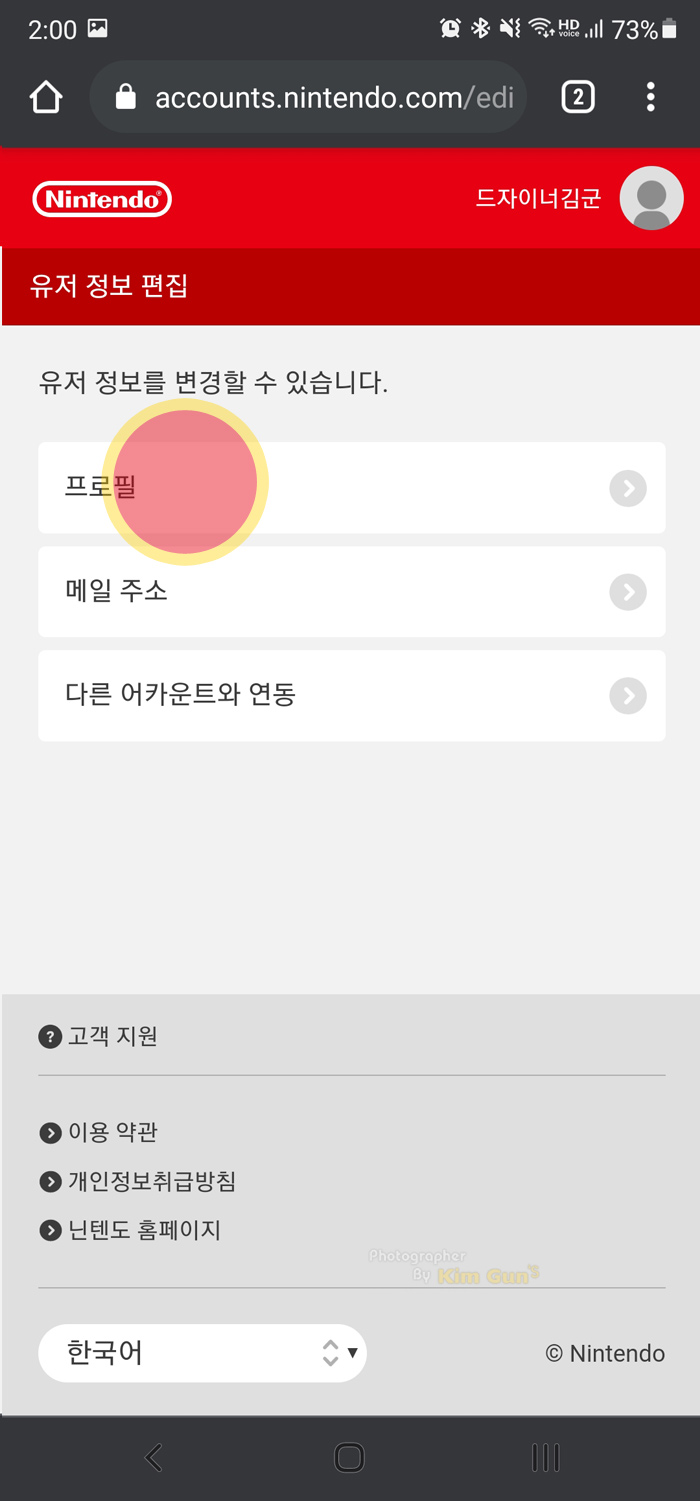700x1501 pixels.
Task: Visit the 닌텐도 홈페이지 link
Action: pos(144,1231)
